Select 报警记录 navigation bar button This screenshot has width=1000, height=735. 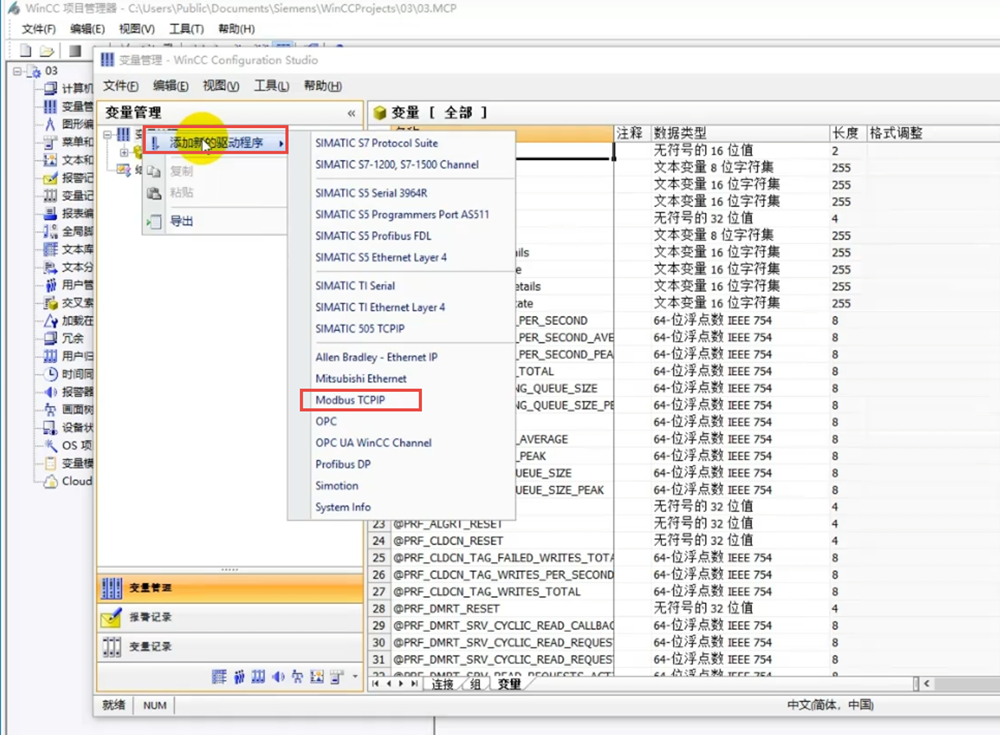tap(230, 617)
